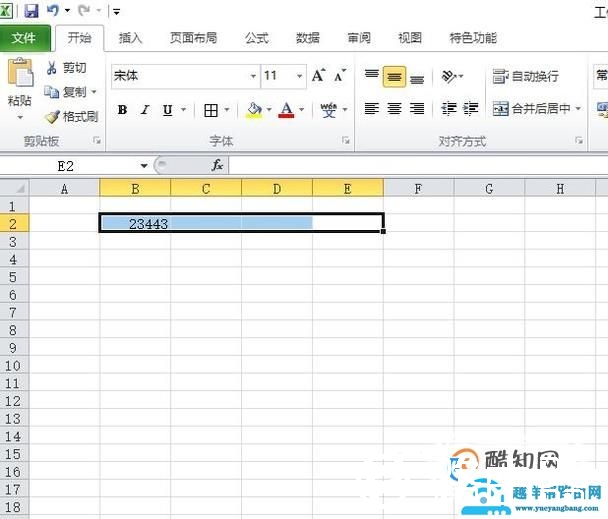Open the 审阅 (Review) tab
This screenshot has height=519, width=608.
[359, 38]
